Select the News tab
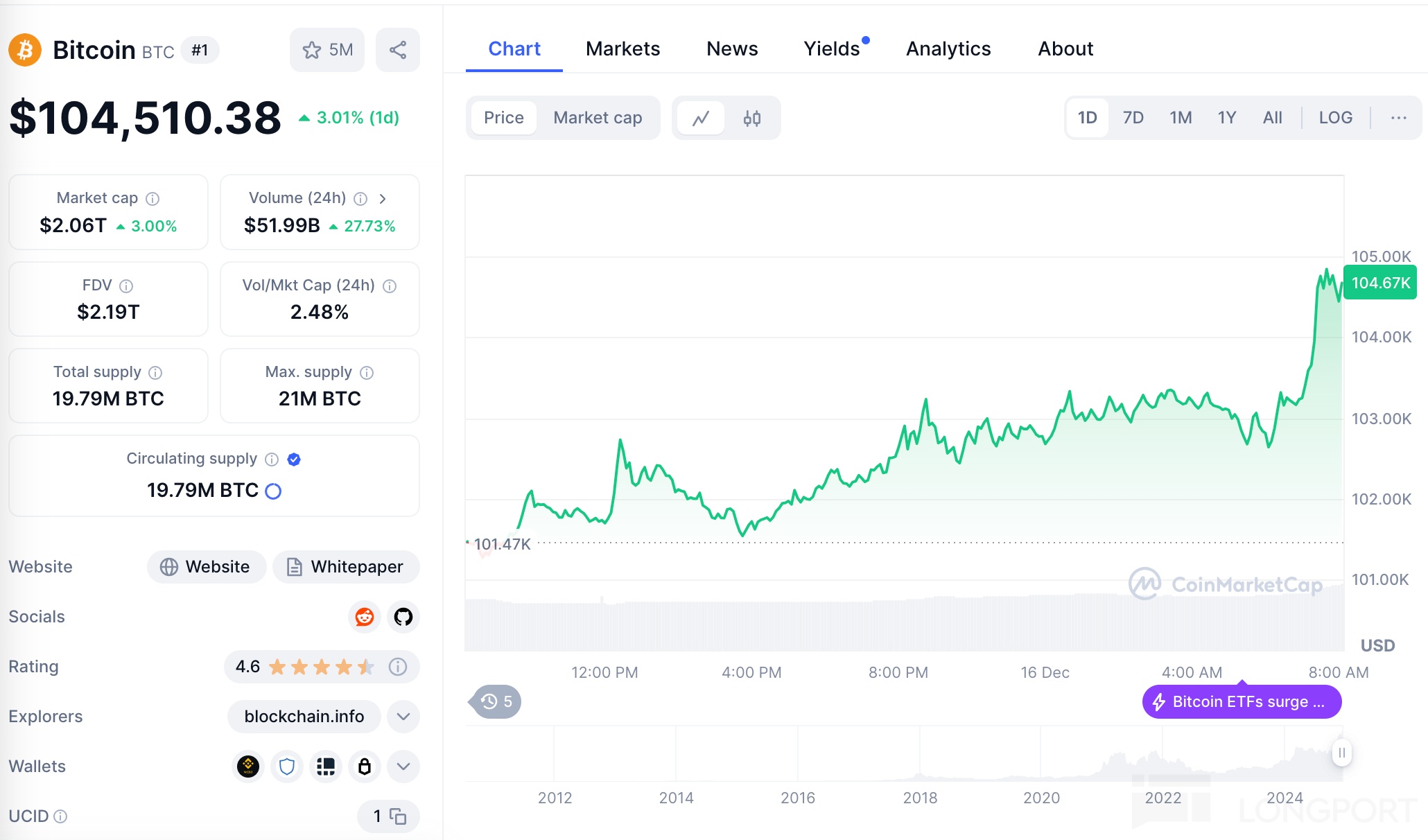 pos(731,47)
